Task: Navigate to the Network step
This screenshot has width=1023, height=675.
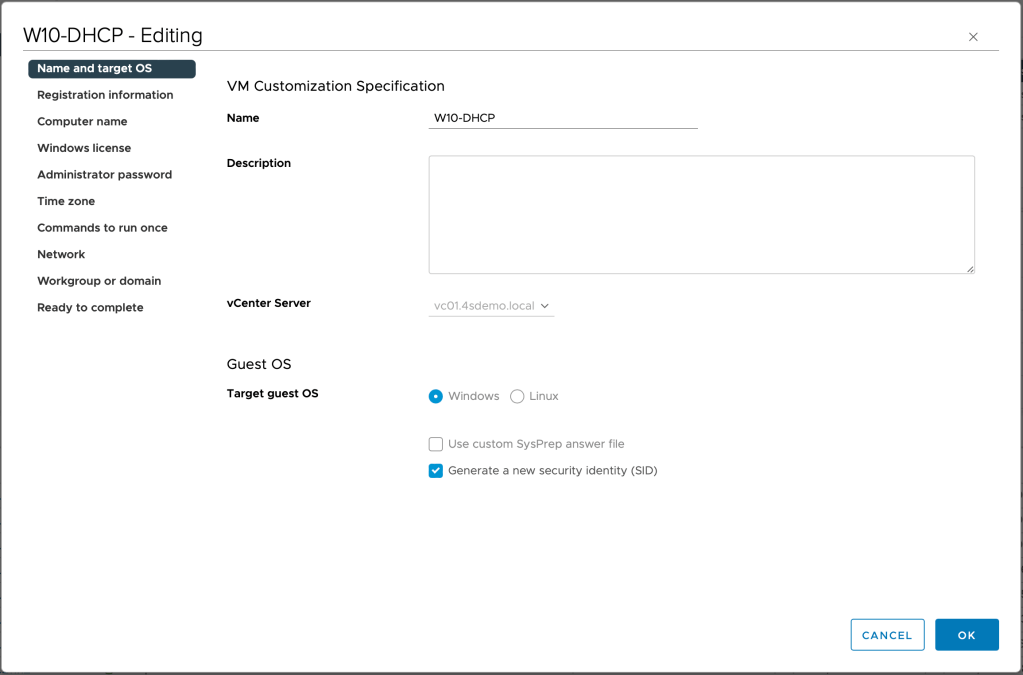Action: point(61,255)
